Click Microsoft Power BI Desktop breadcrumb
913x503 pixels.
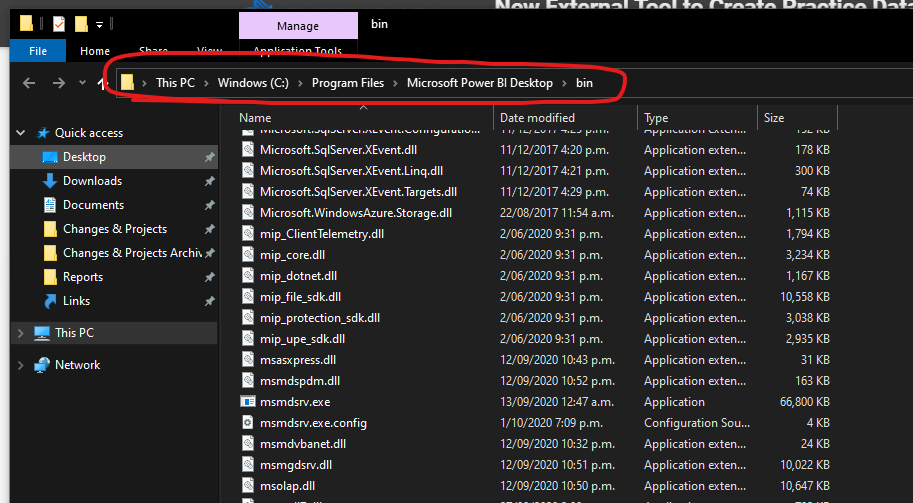pos(480,83)
